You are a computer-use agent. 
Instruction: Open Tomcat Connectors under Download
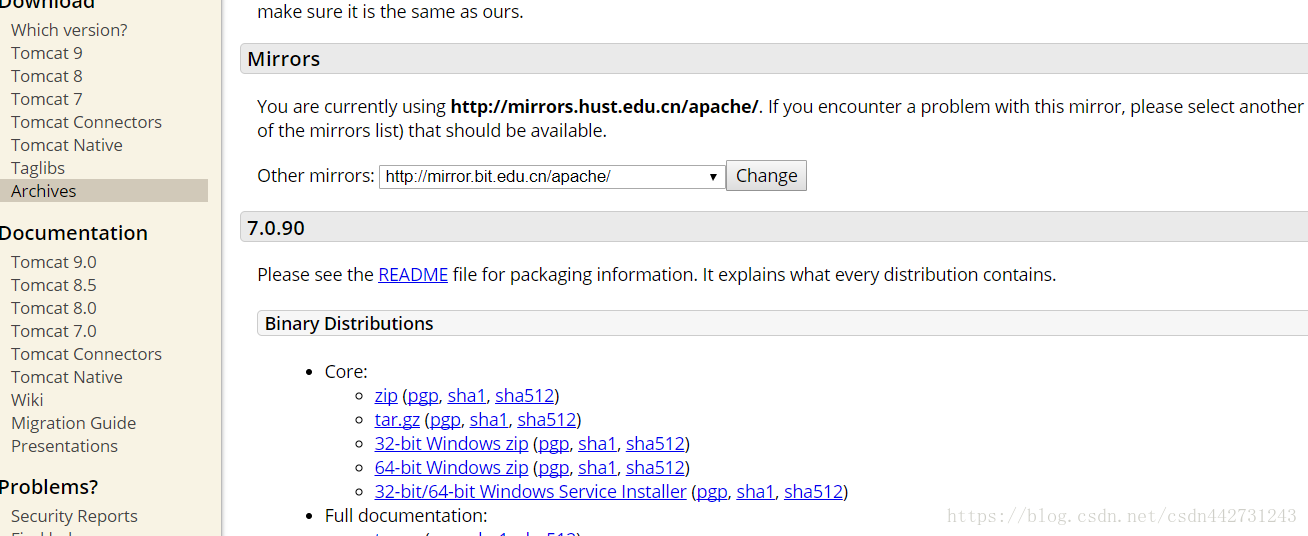(x=86, y=122)
